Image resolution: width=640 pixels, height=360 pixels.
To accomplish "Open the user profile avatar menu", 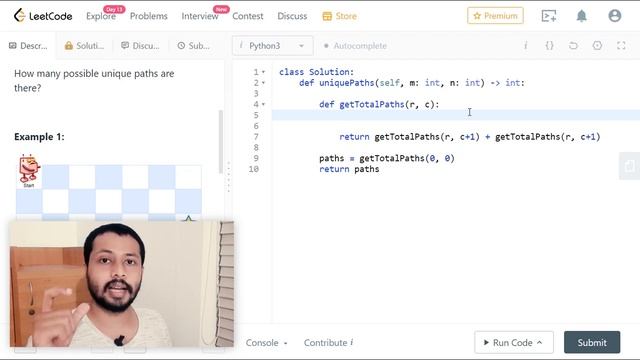I will click(615, 16).
